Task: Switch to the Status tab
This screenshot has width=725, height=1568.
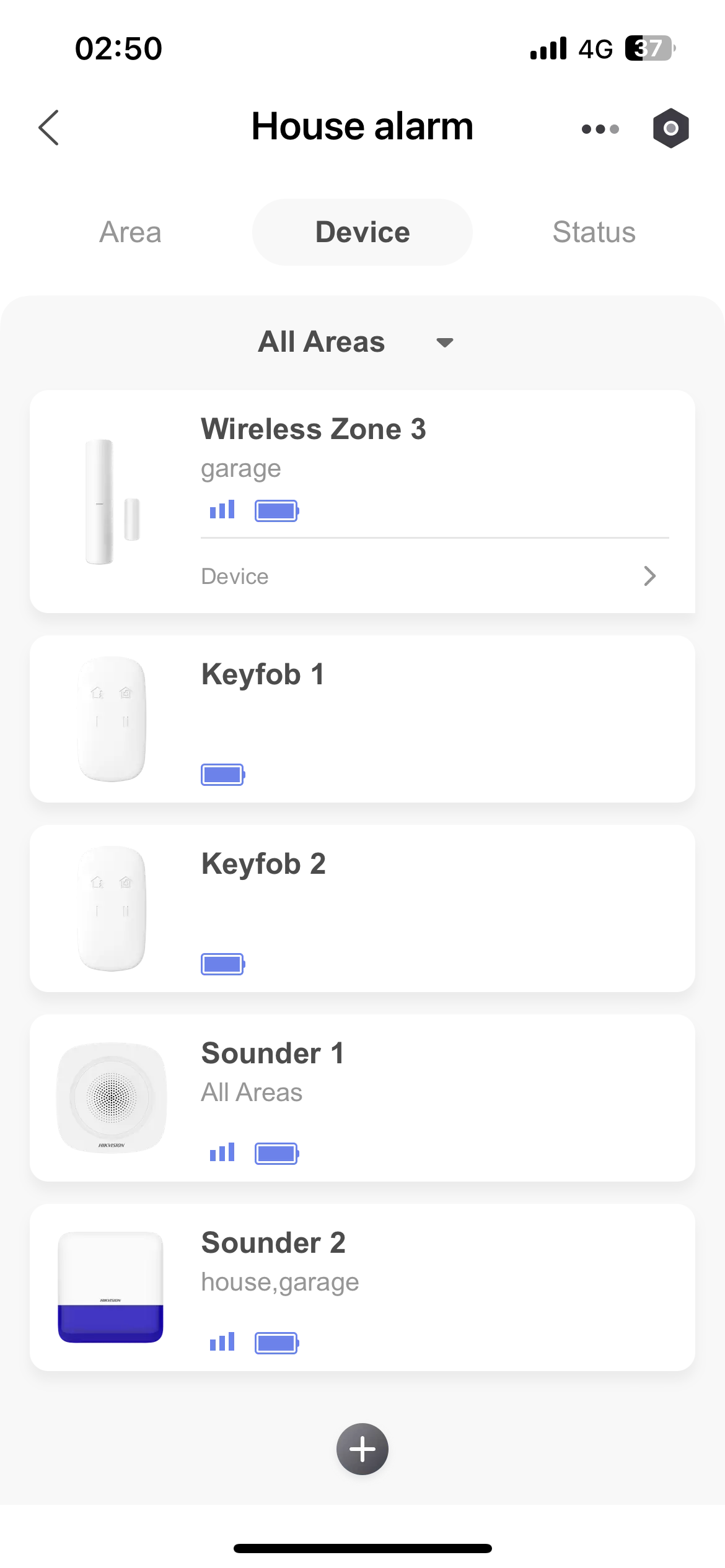Action: point(594,232)
